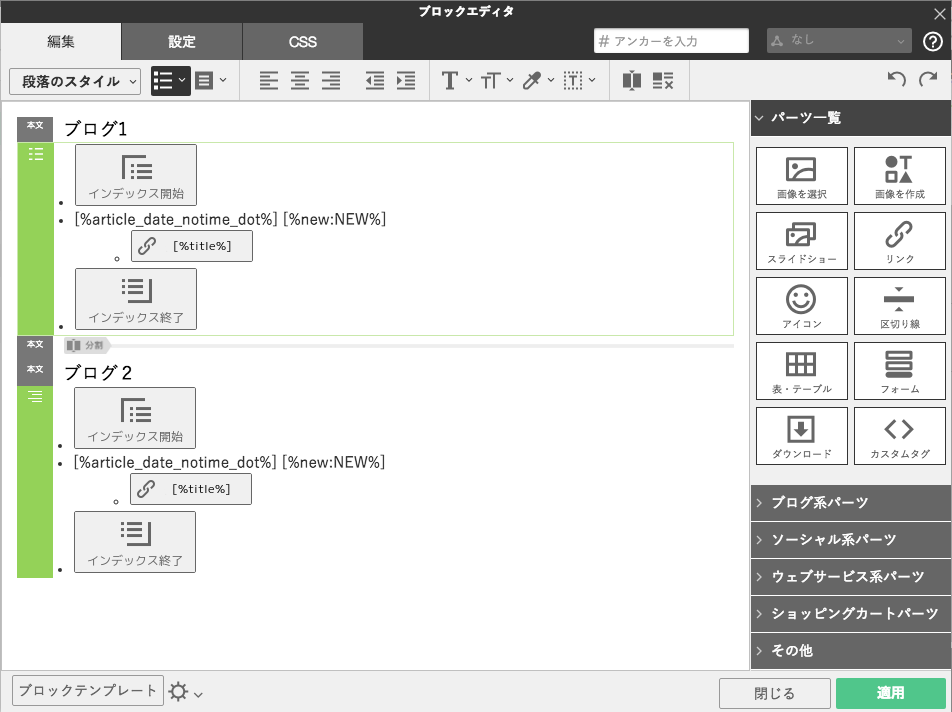Click the ブログ２ [%title%] link part
Screen dimensions: 952x712
(x=191, y=489)
